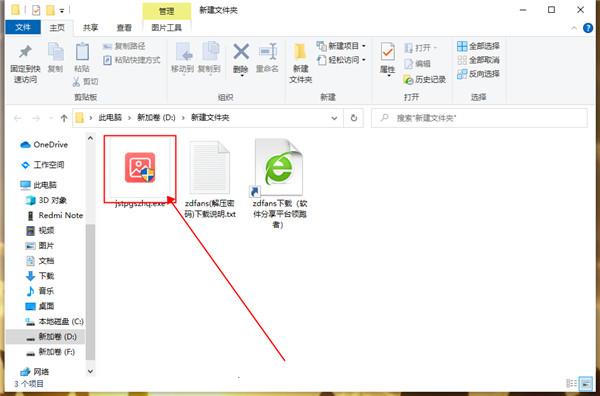Click the search box for 新建文件夹

479,118
